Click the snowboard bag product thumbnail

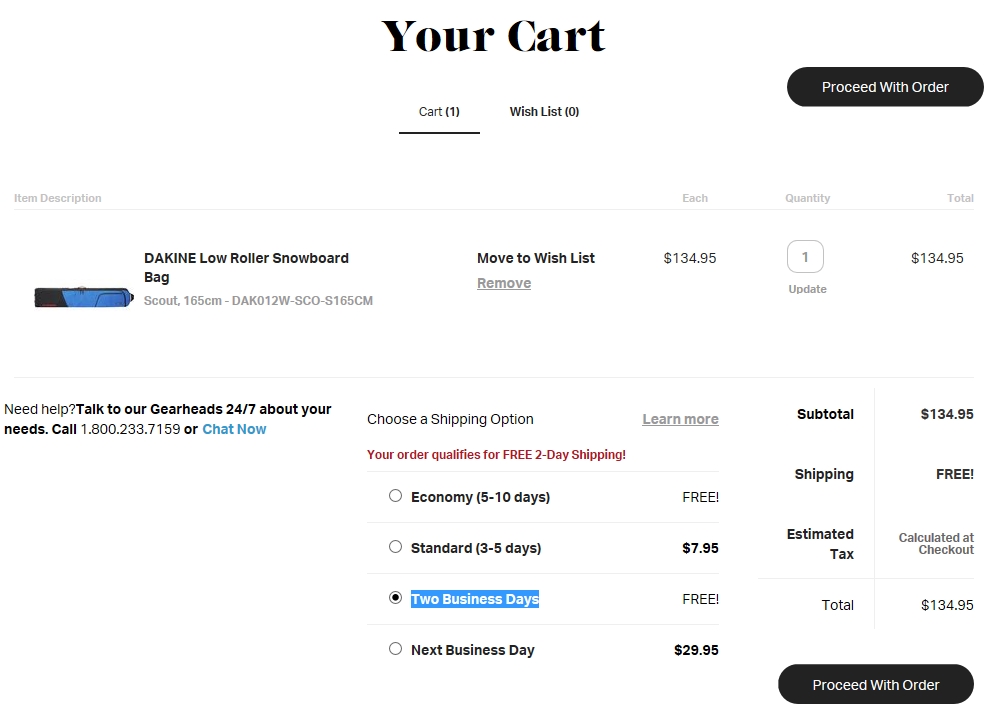(83, 297)
